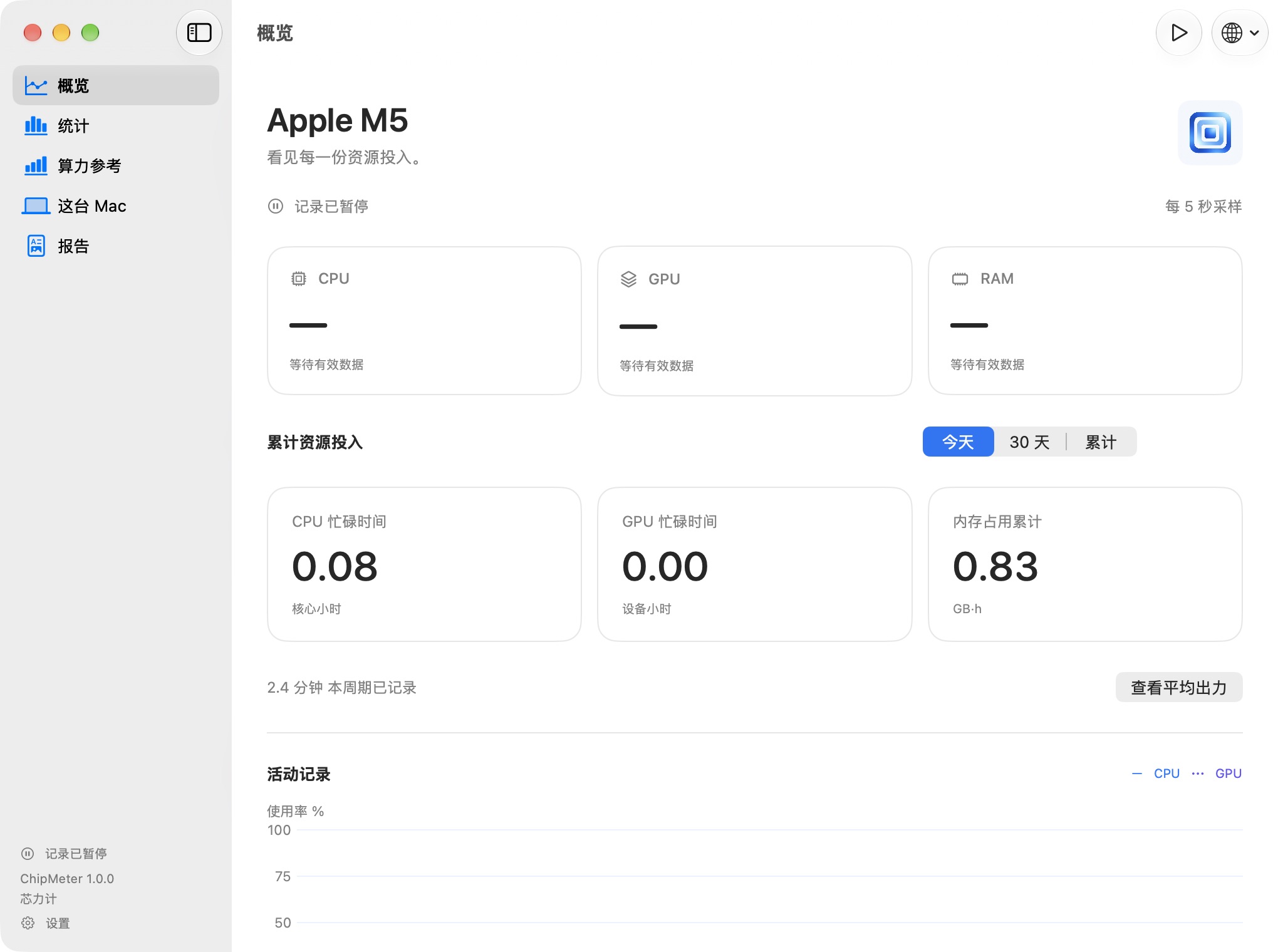The image size is (1278, 952).
Task: Click the 使用率 % axis label
Action: 296,811
